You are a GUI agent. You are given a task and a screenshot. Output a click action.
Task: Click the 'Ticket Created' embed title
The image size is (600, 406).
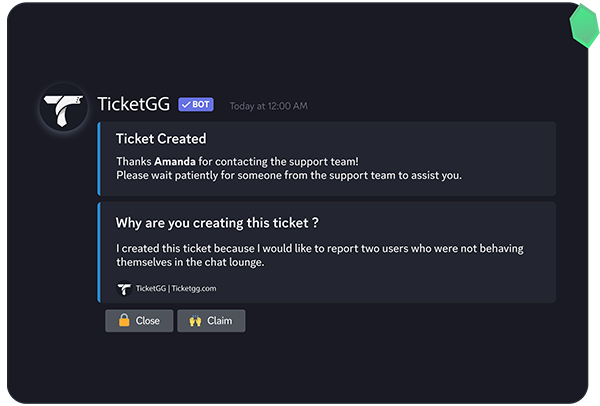pyautogui.click(x=161, y=139)
